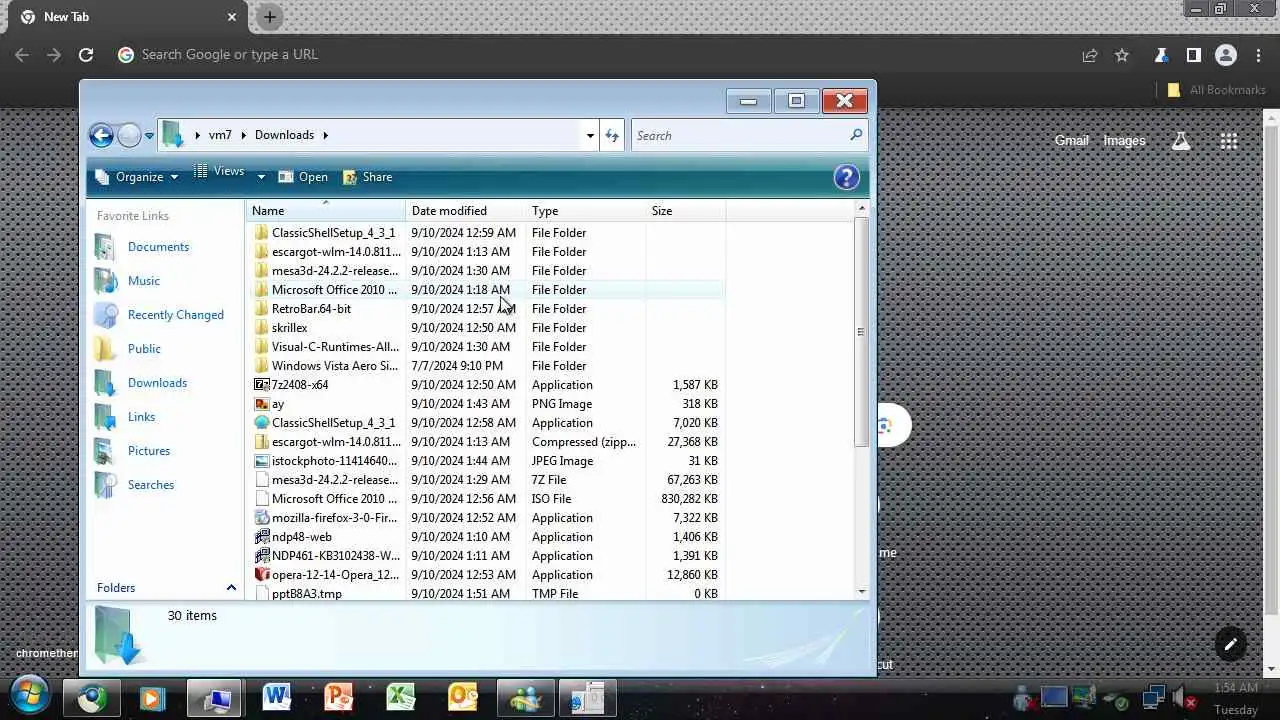The width and height of the screenshot is (1280, 720).
Task: Select the Visual-C-Runtimes-All... folder
Action: [x=335, y=347]
